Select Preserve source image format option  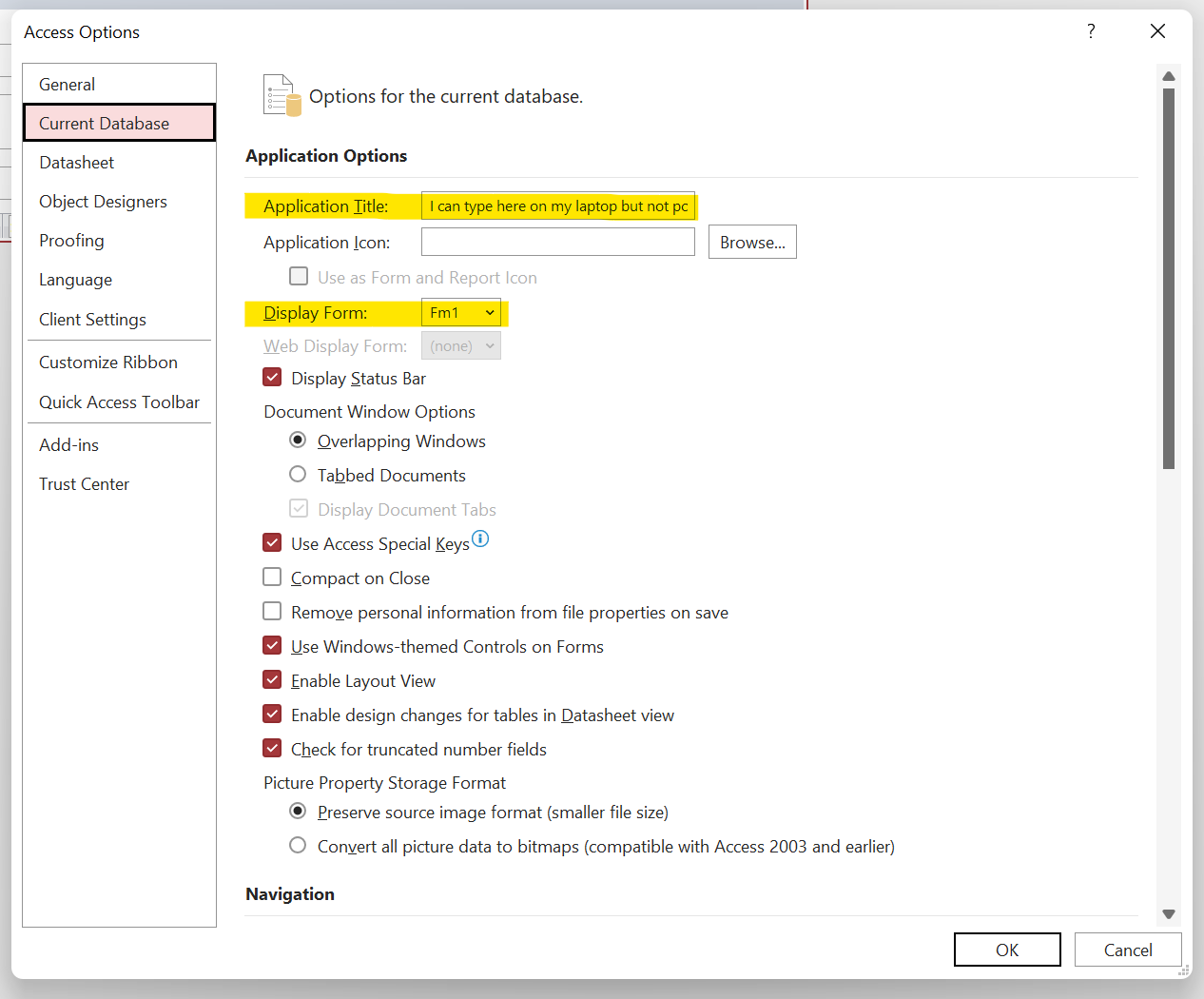[x=298, y=811]
